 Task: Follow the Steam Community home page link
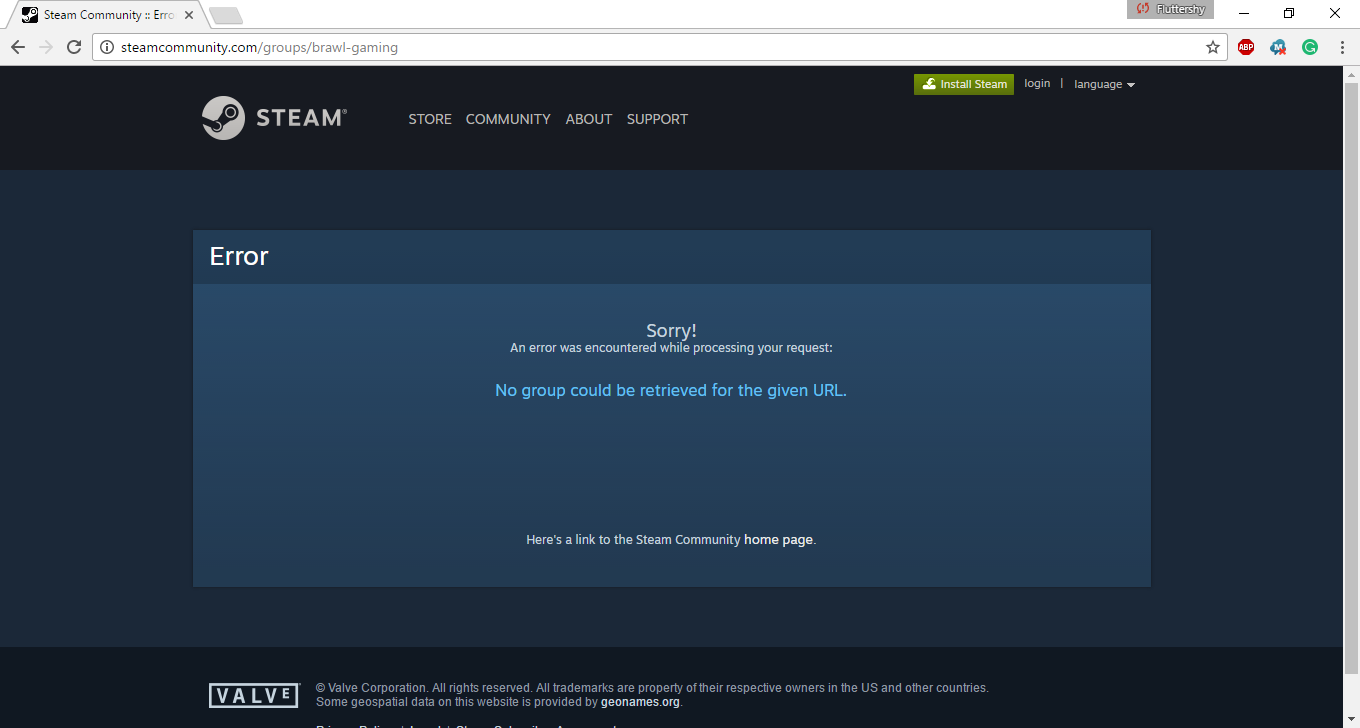point(778,539)
